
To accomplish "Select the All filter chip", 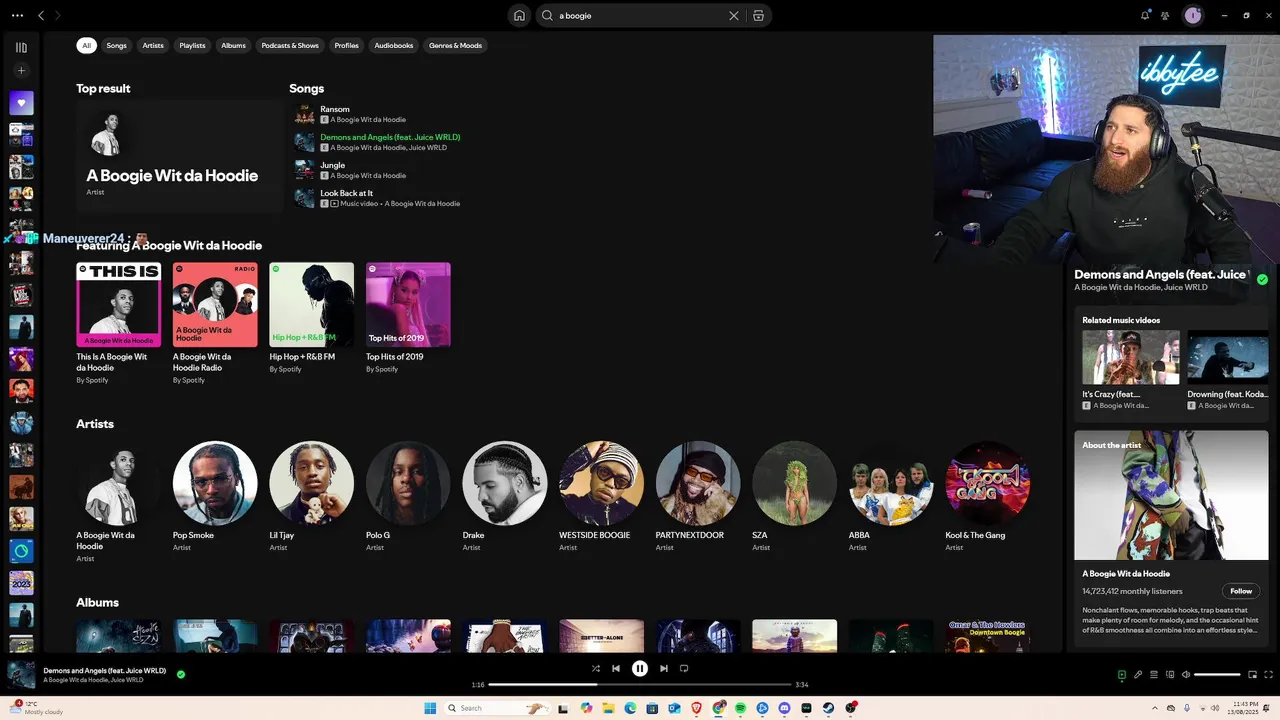I will coord(87,45).
